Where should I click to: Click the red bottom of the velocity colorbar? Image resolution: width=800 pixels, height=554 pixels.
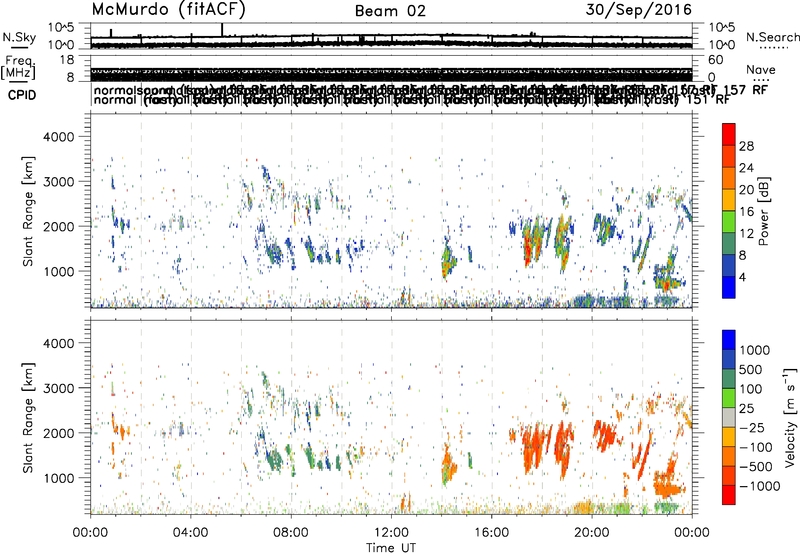coord(729,495)
